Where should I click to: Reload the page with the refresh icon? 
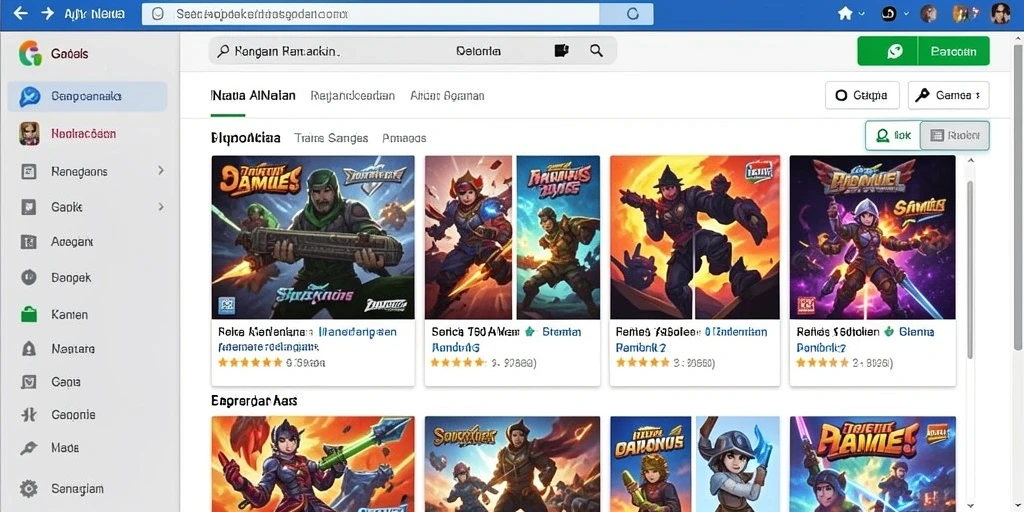pyautogui.click(x=632, y=14)
